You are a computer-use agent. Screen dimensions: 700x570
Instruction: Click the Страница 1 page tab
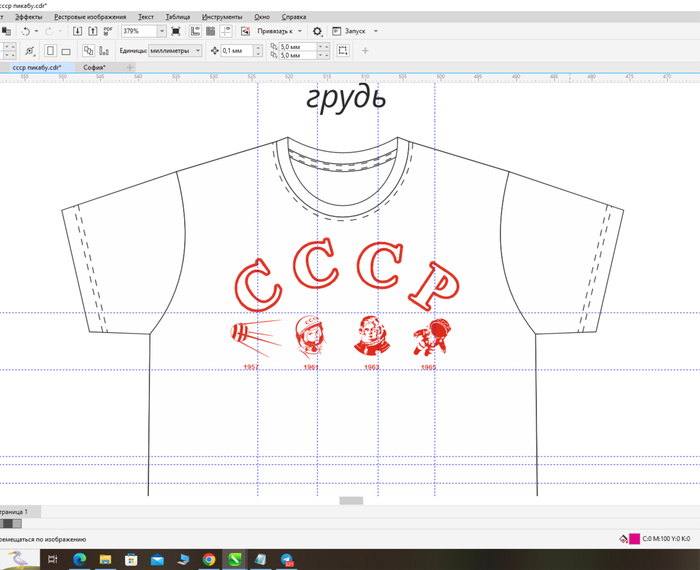click(x=18, y=512)
